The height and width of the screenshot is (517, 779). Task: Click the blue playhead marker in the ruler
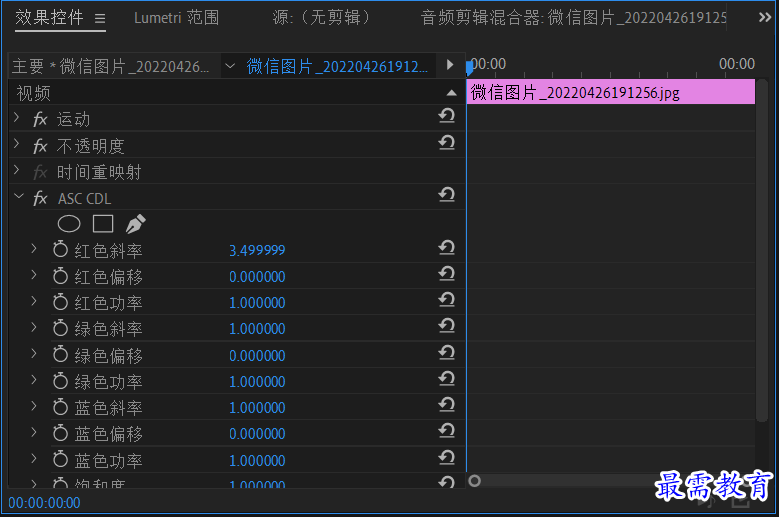[469, 68]
